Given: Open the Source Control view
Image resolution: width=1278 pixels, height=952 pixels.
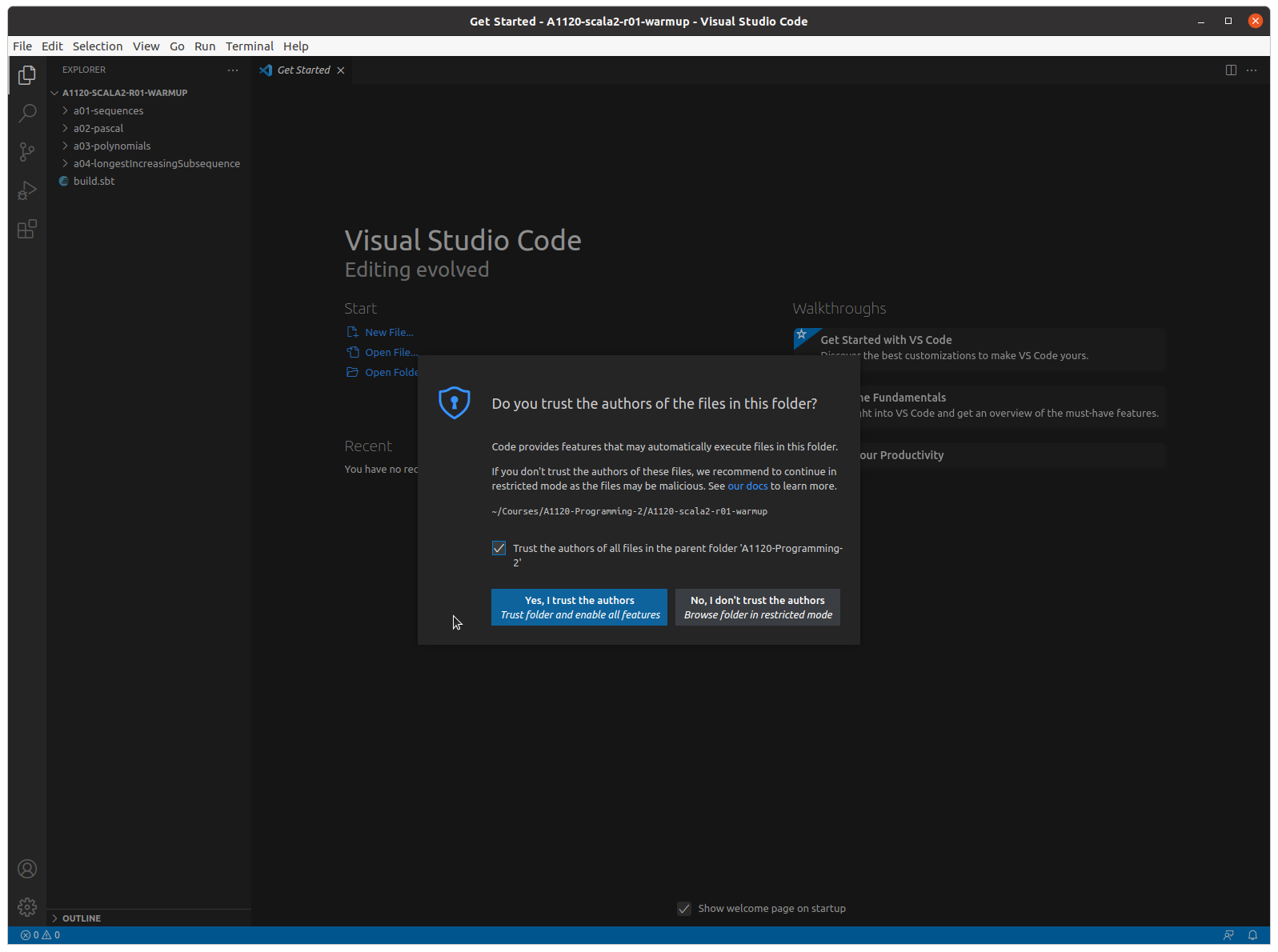Looking at the screenshot, I should [27, 152].
